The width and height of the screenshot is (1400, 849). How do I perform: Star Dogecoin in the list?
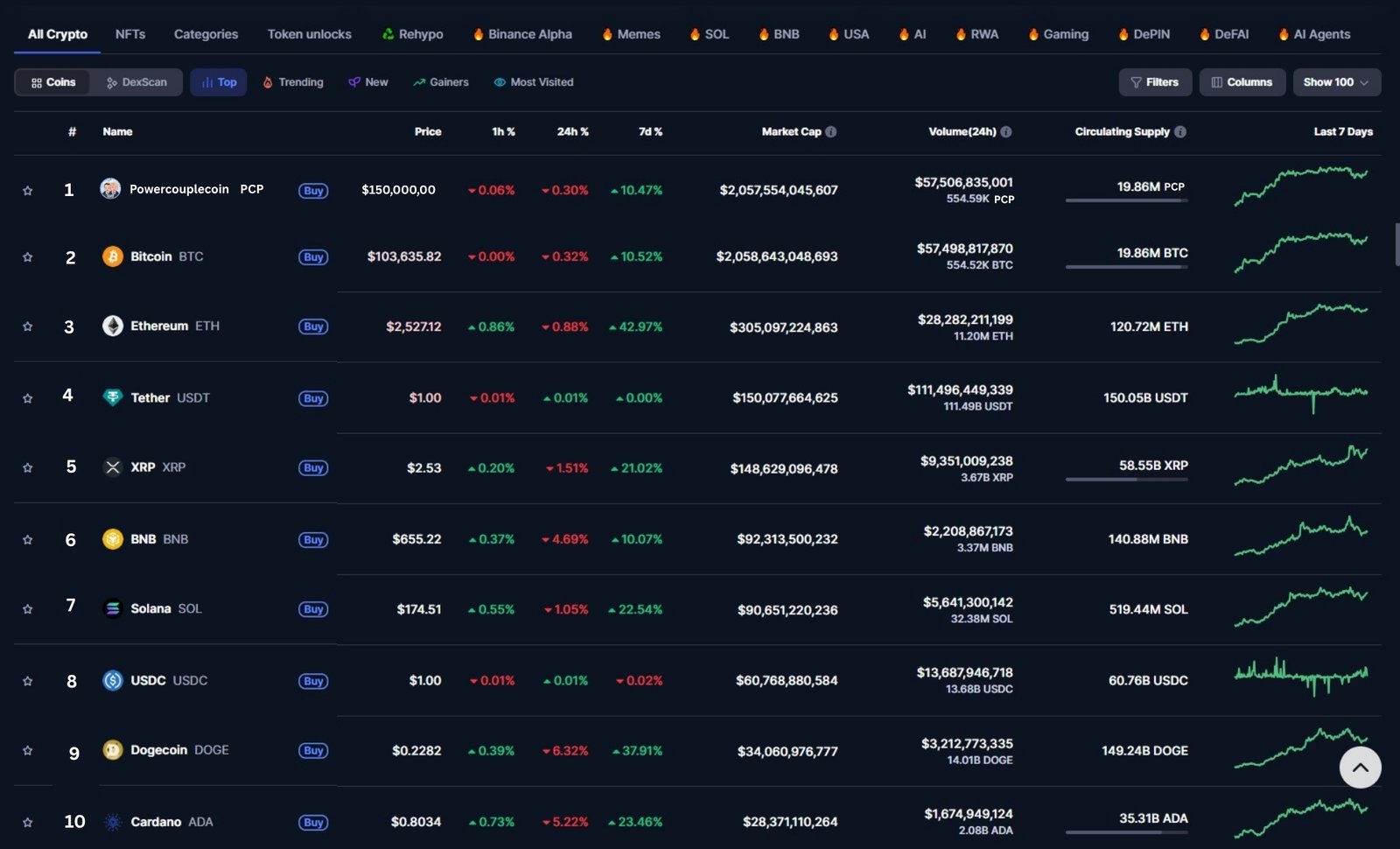tap(27, 751)
